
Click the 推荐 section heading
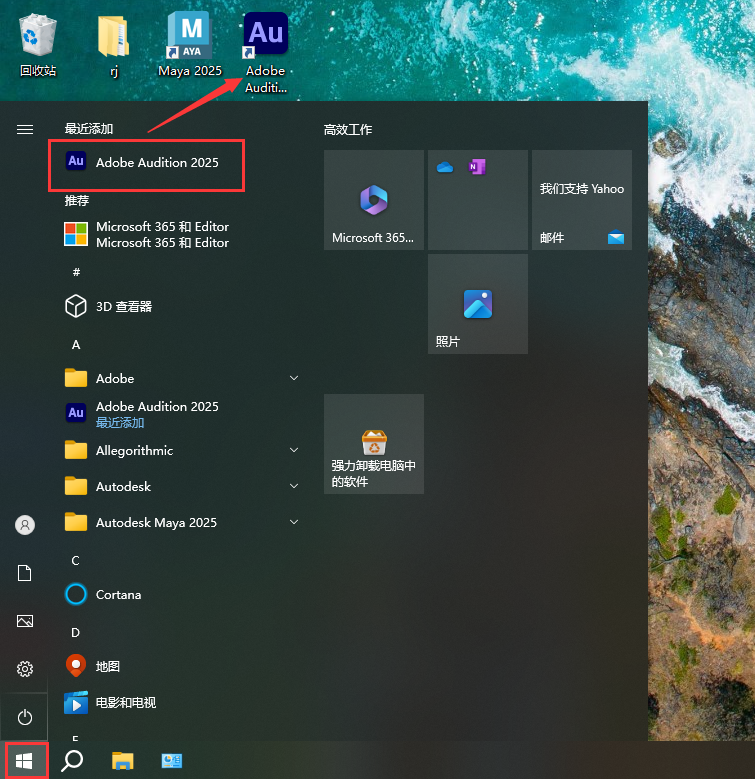(x=76, y=201)
